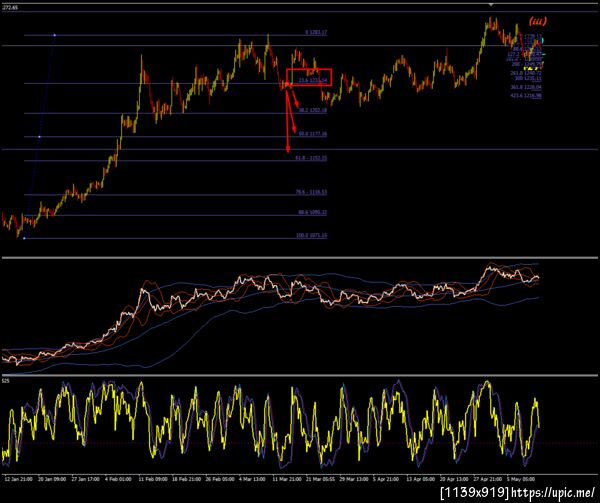Click the 27 Jan 17:00 time axis label
This screenshot has height=503, width=600.
tap(86, 479)
